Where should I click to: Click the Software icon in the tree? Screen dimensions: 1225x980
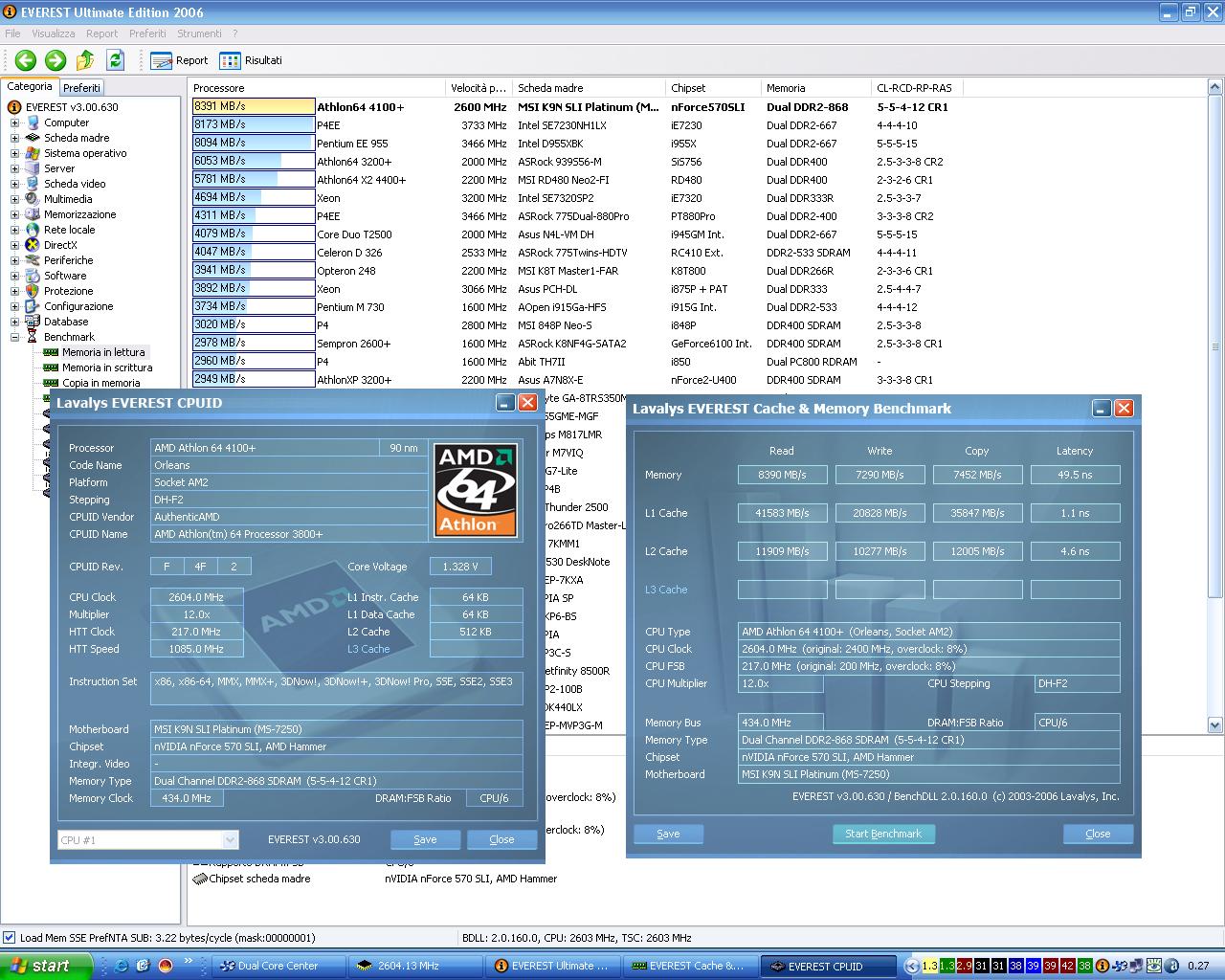pos(33,276)
